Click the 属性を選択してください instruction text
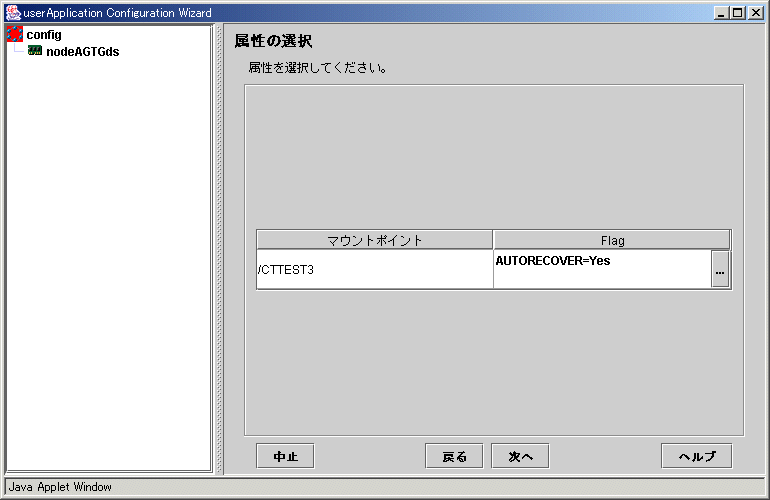 point(317,67)
